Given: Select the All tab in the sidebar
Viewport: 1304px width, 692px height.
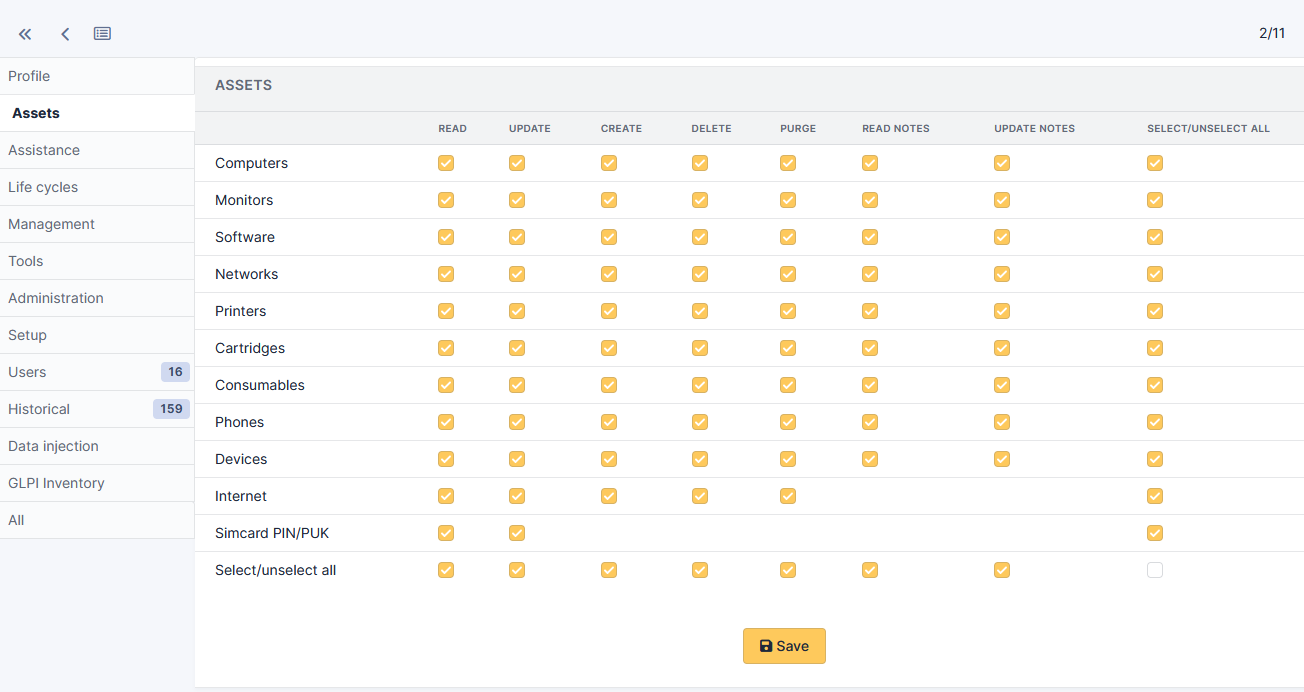Looking at the screenshot, I should 17,520.
